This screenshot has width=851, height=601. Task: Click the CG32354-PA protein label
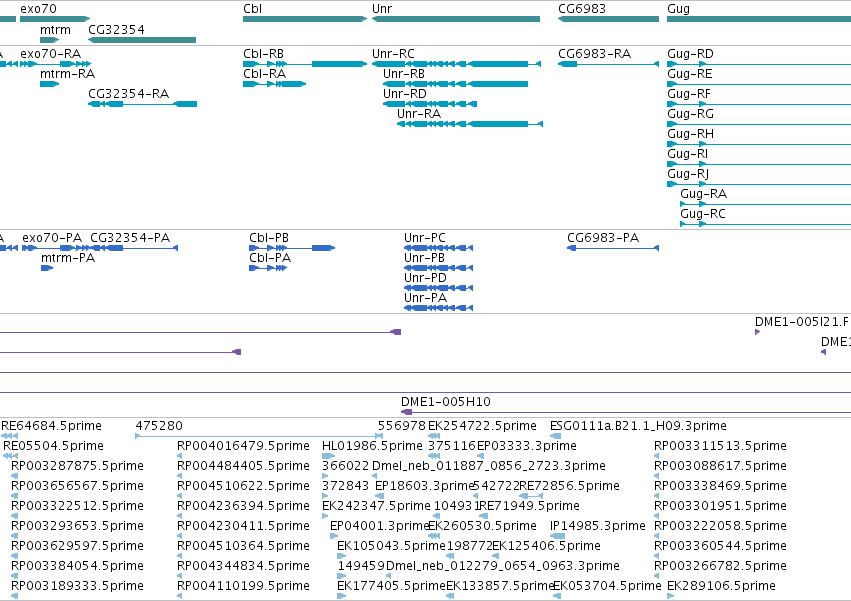[130, 238]
